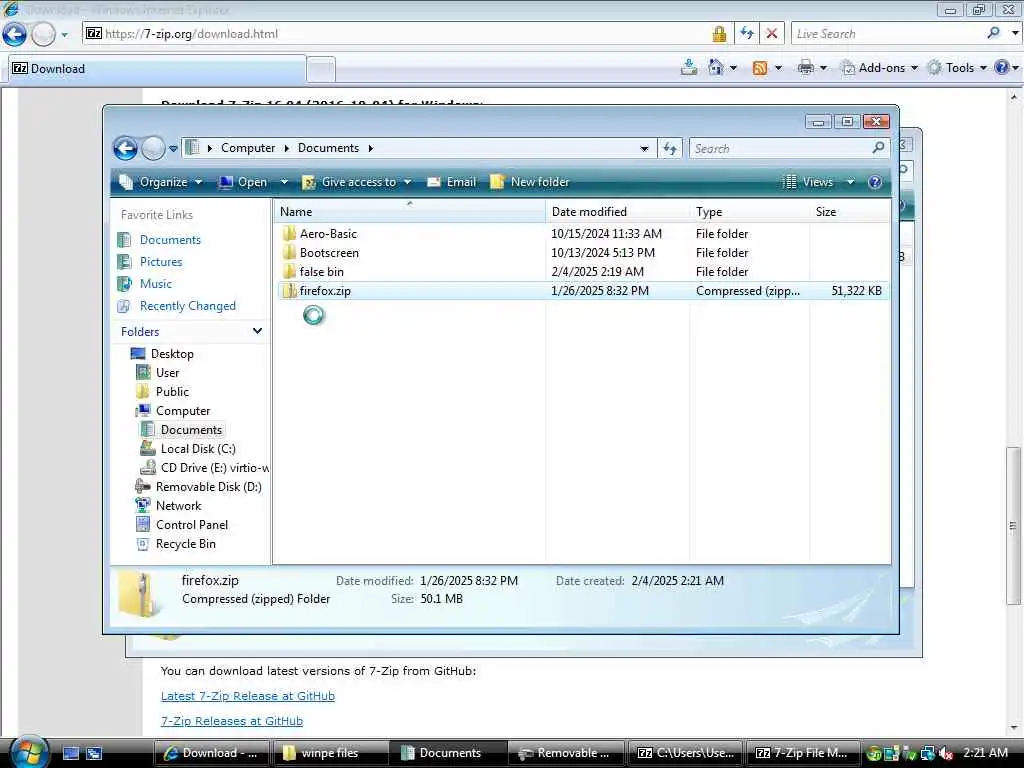The height and width of the screenshot is (768, 1024).
Task: Select the false bin folder
Action: click(x=321, y=272)
